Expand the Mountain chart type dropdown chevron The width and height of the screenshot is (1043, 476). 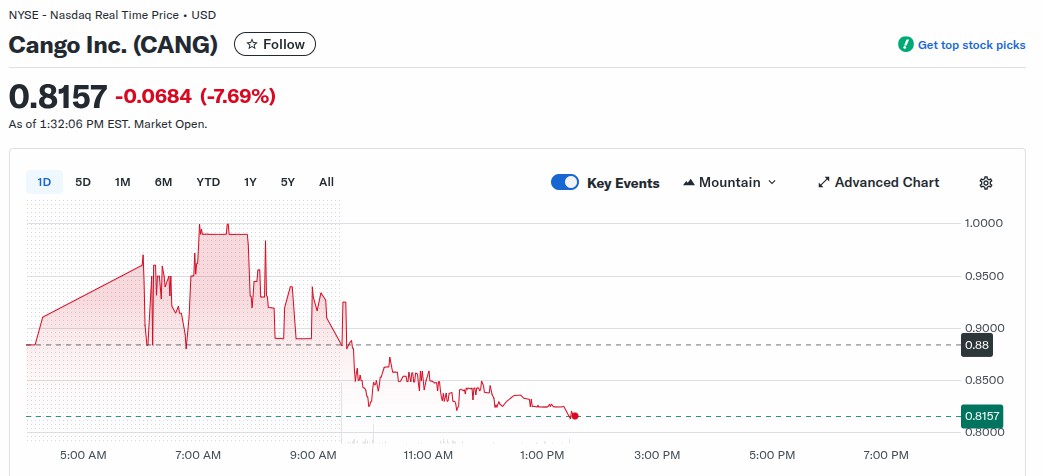click(771, 183)
